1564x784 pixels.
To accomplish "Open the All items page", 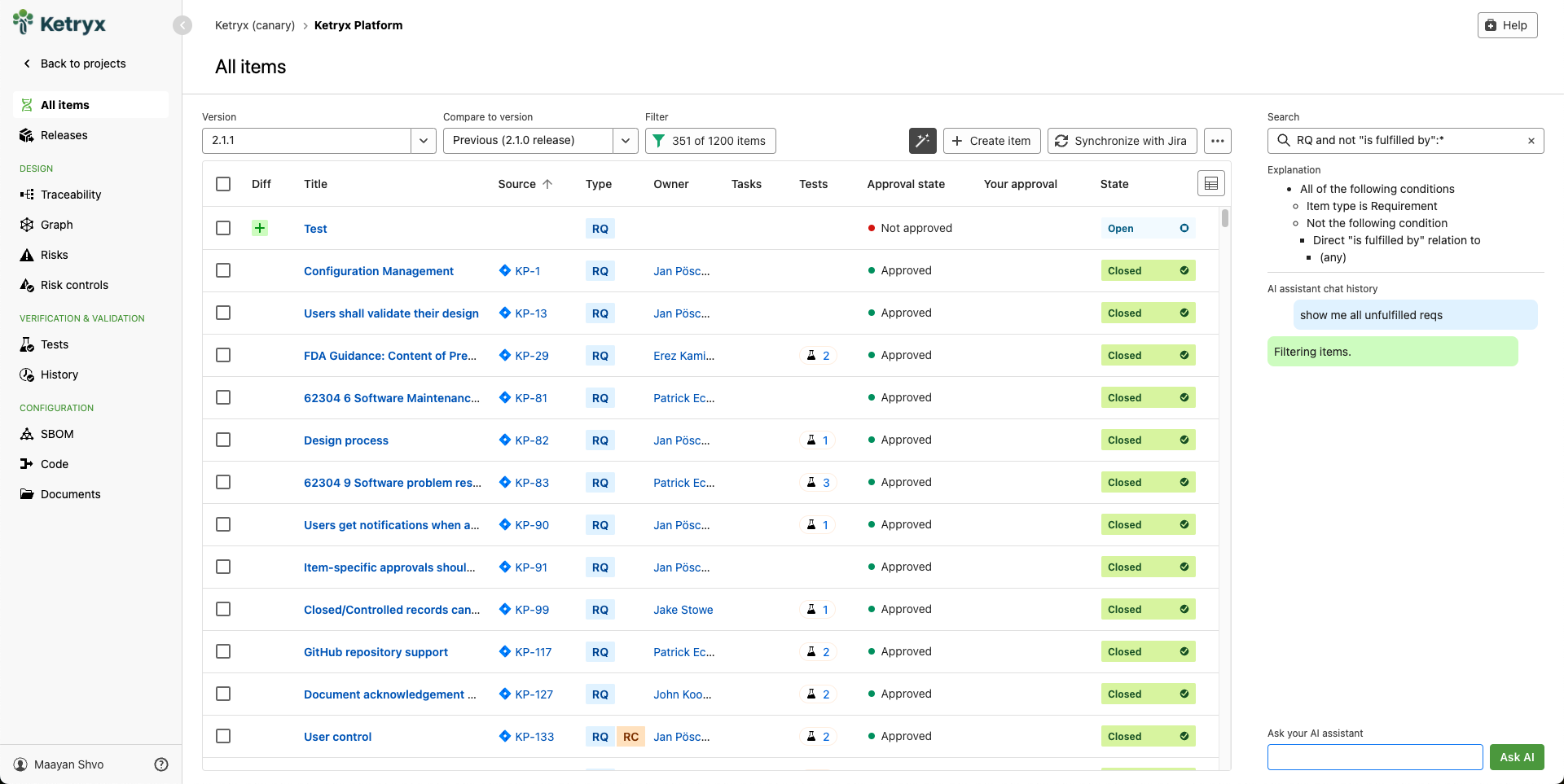I will 91,105.
